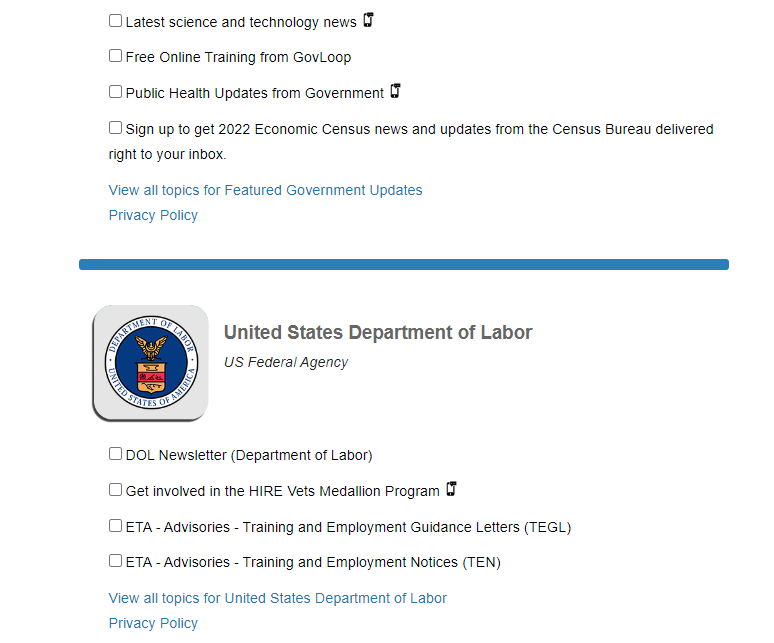The width and height of the screenshot is (774, 643).
Task: Check Latest science and technology news
Action: (x=116, y=21)
